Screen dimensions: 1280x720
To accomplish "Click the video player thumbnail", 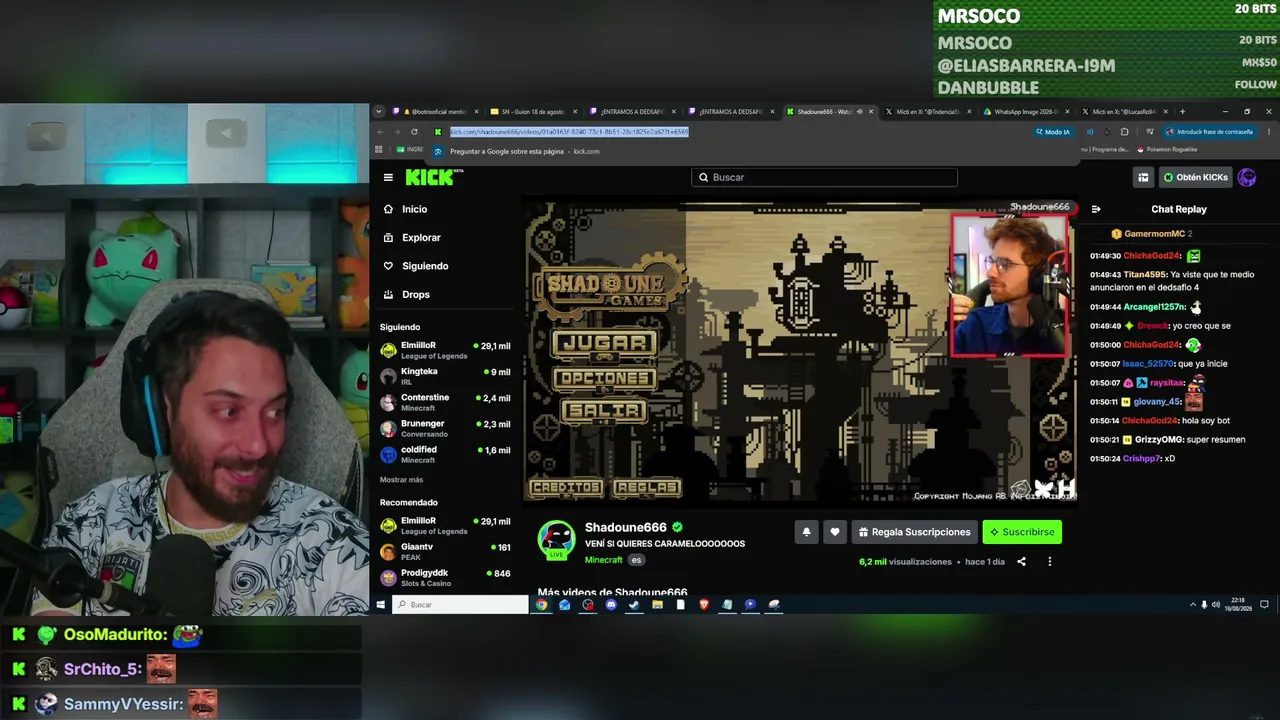I will click(x=800, y=350).
